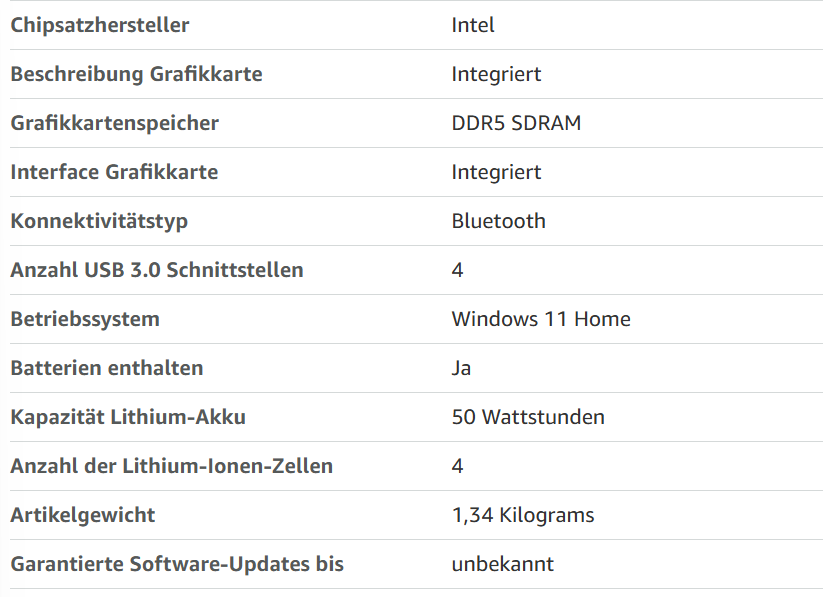Click Kapazität Lithium-Akku label
823x597 pixels.
(x=128, y=417)
